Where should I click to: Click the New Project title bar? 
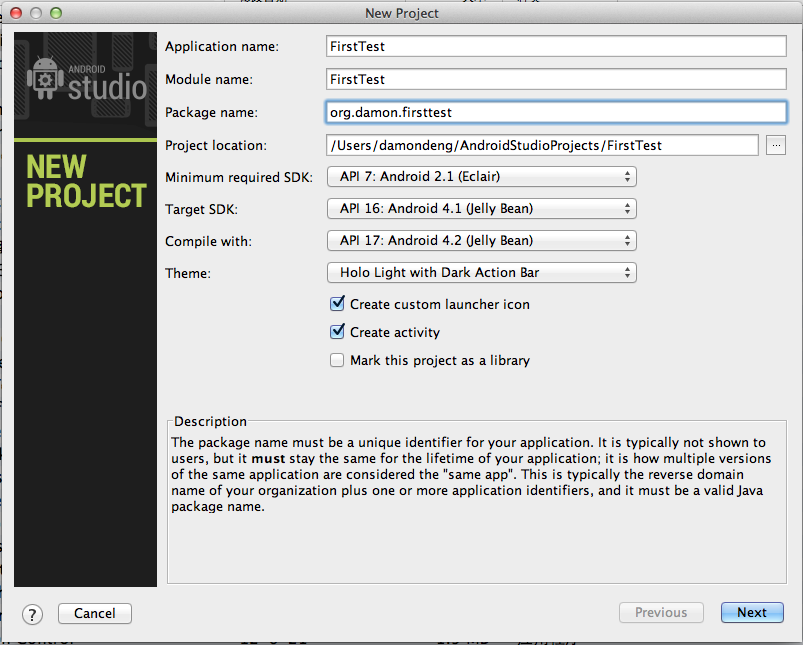[x=402, y=13]
